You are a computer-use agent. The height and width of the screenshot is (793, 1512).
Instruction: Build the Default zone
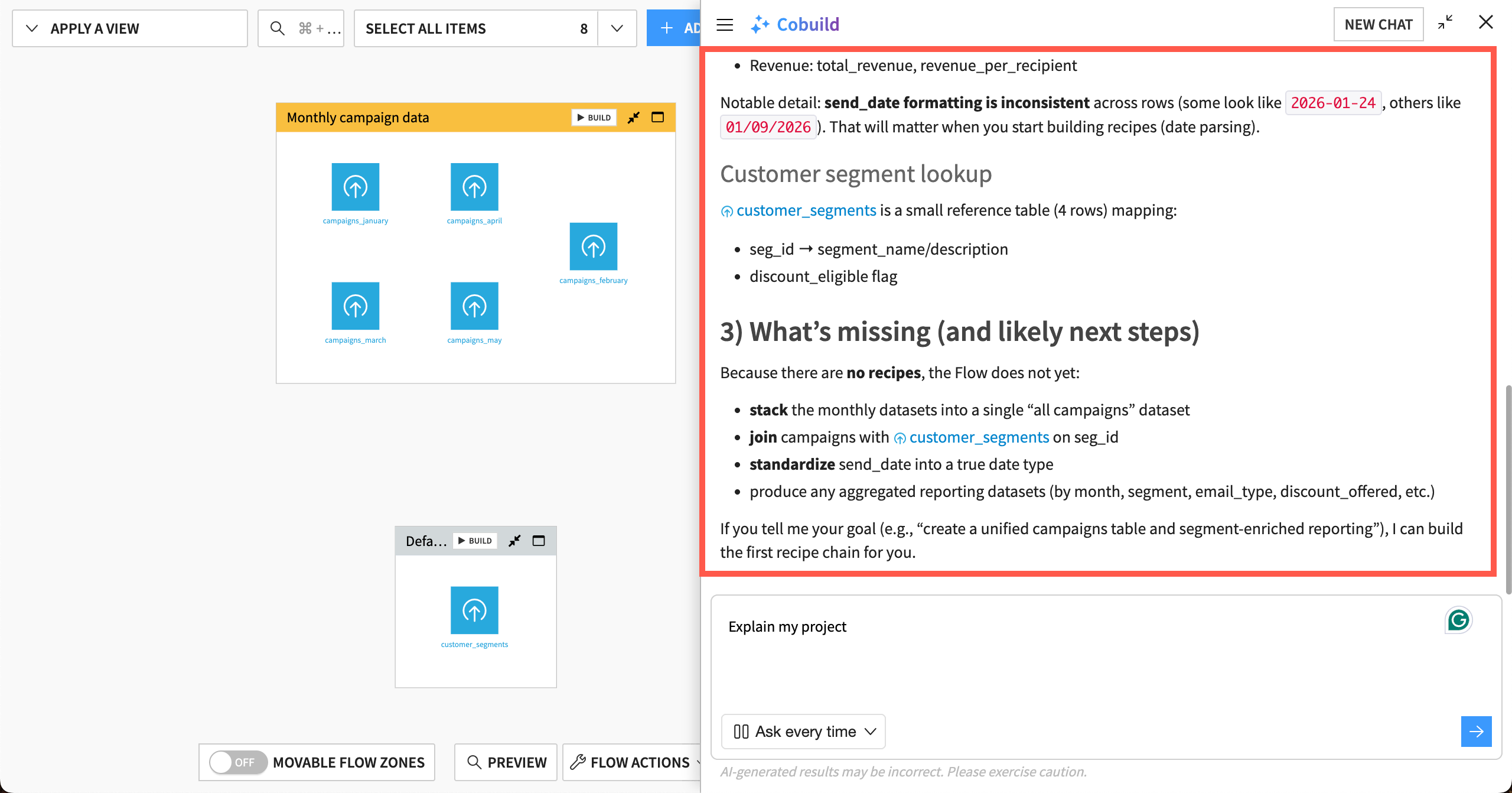475,541
